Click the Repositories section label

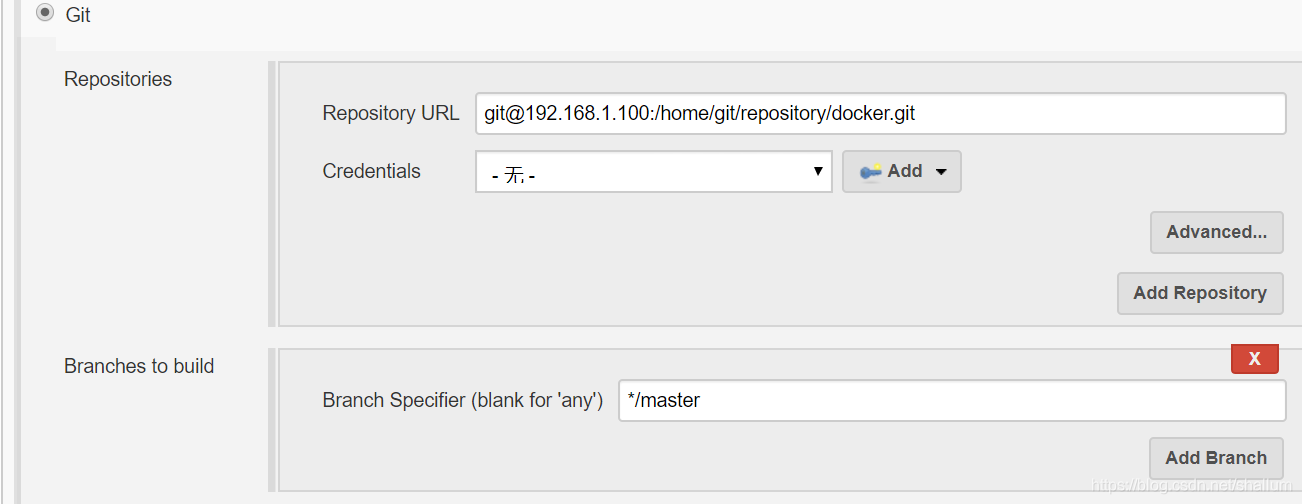[118, 79]
